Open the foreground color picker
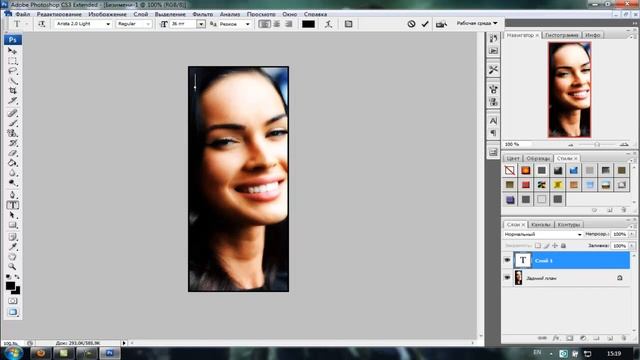This screenshot has height=360, width=640. [10, 286]
